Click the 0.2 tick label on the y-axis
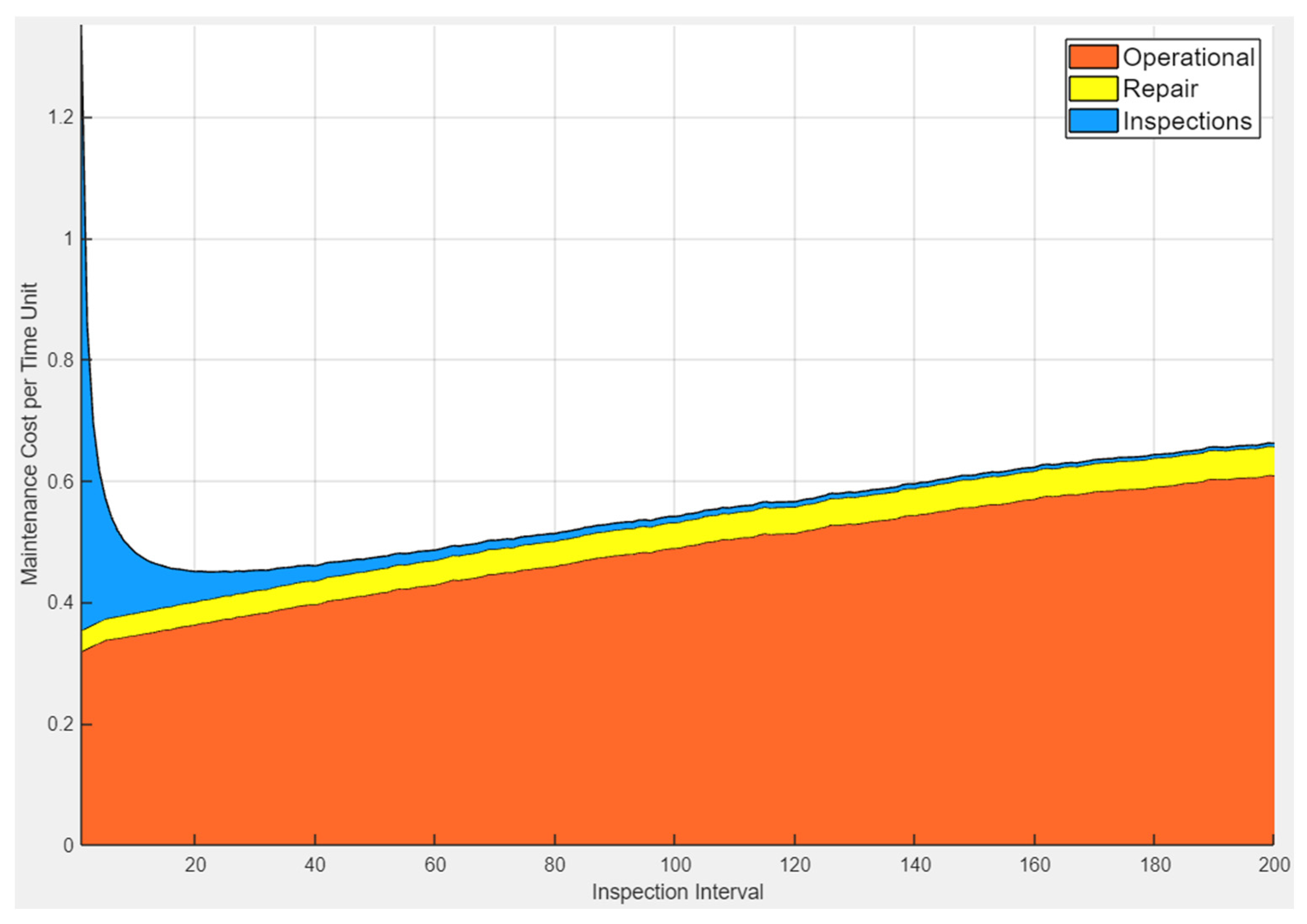Screen dimensions: 1307x924 point(61,724)
